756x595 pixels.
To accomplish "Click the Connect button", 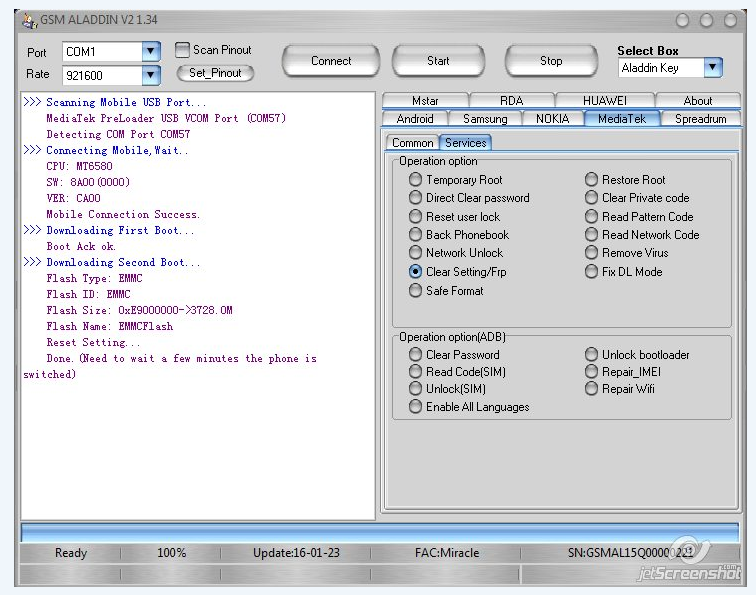I will click(331, 61).
